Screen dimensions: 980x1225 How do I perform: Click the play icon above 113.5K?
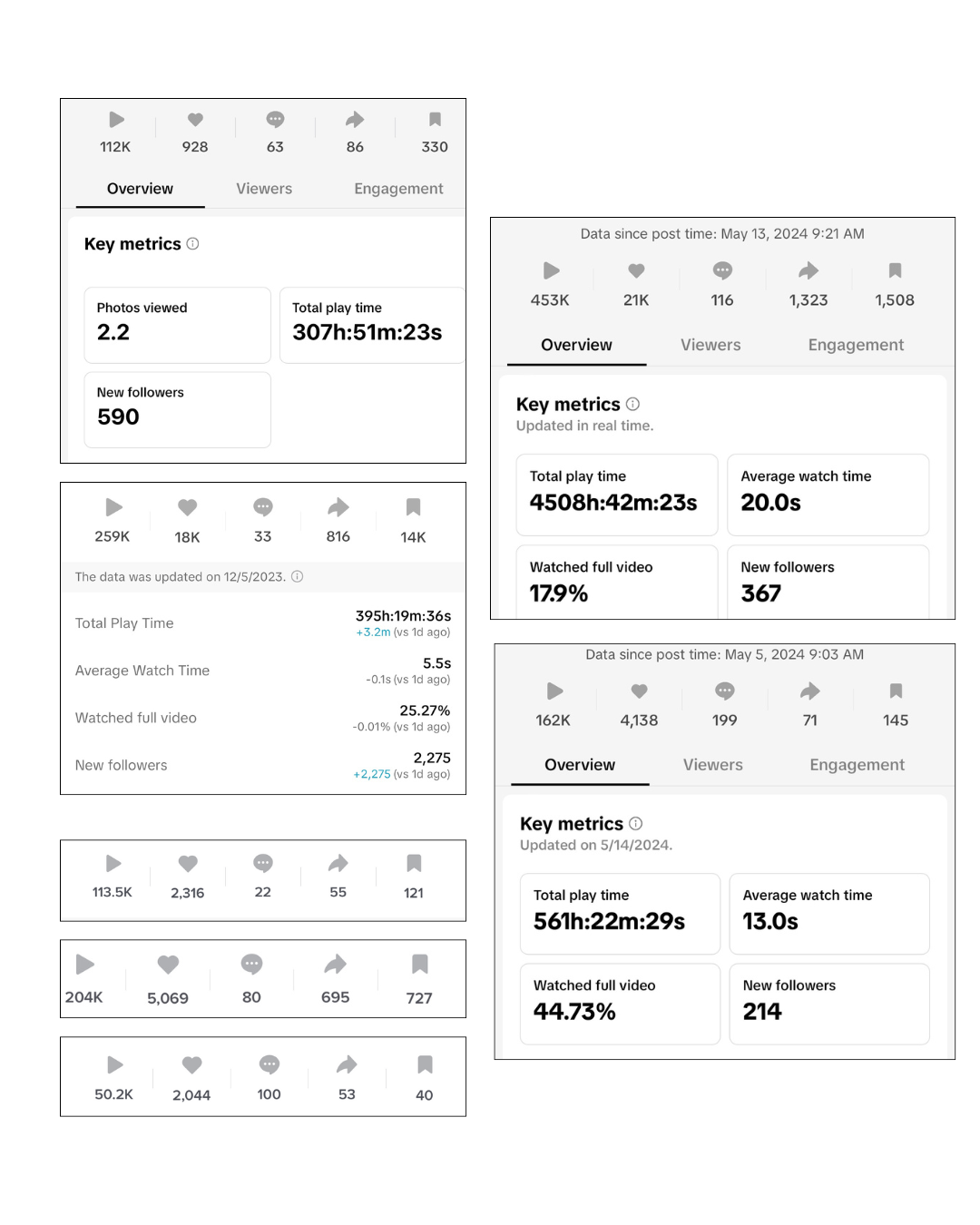[113, 863]
